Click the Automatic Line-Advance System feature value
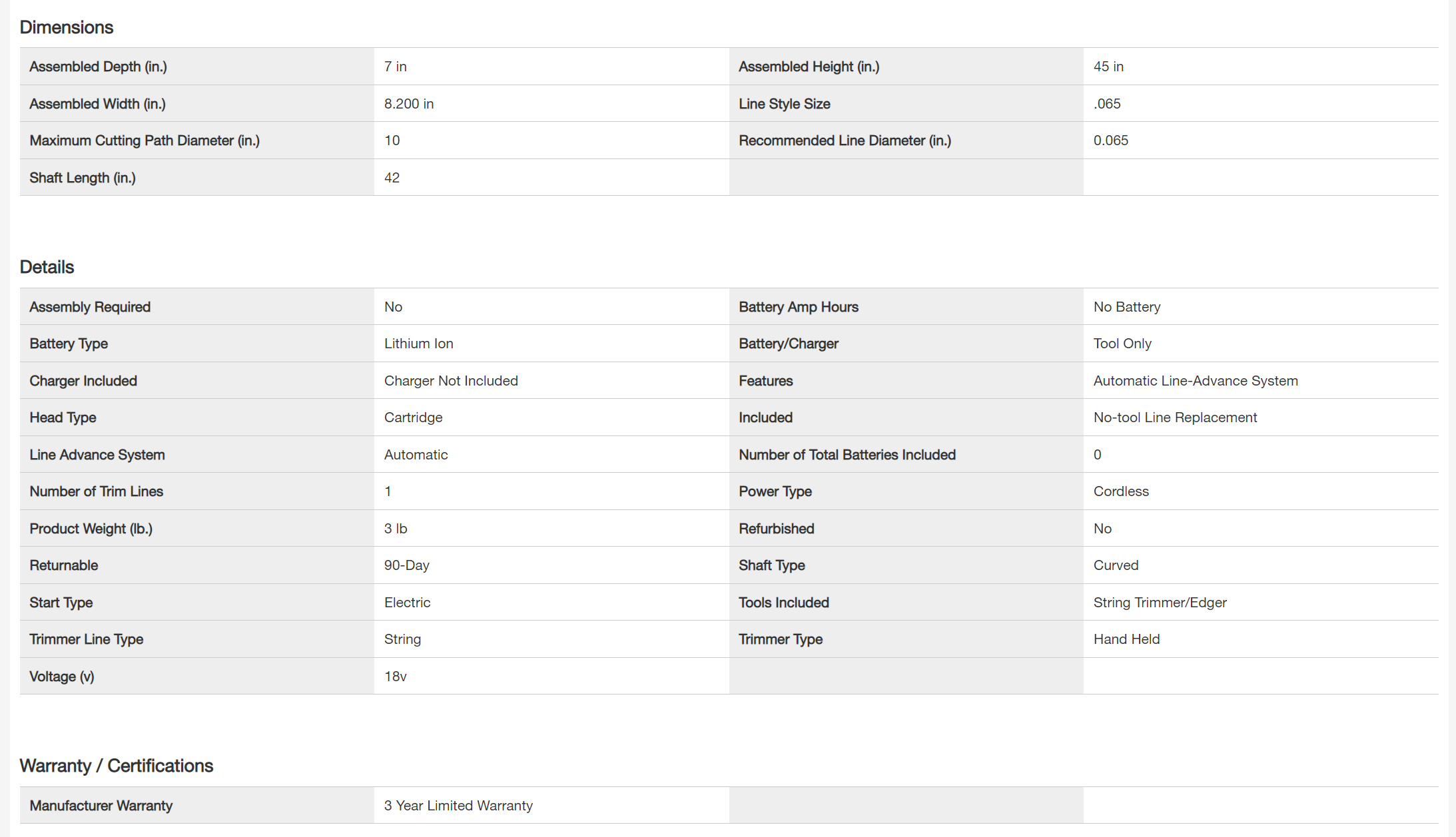 [1195, 381]
